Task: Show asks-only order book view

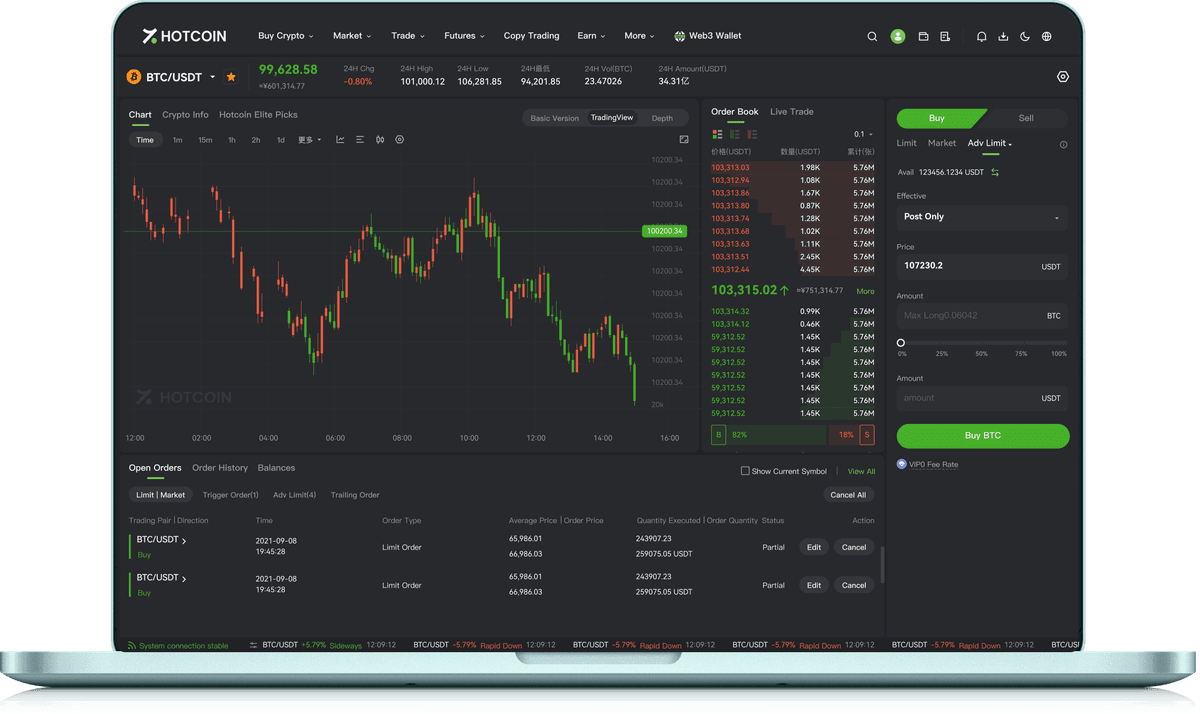Action: (x=752, y=134)
